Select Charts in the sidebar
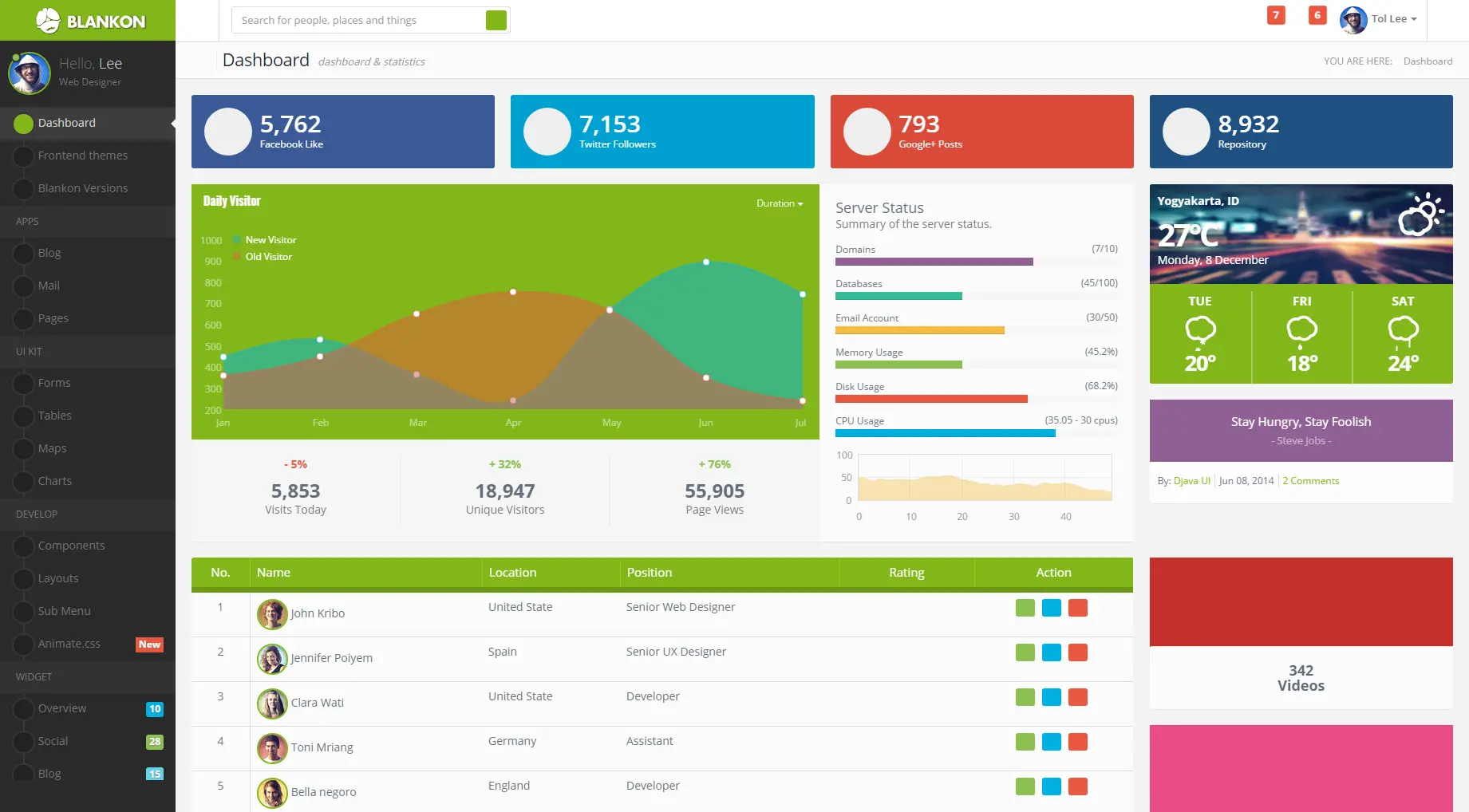Screen dimensions: 1469x812 55,481
